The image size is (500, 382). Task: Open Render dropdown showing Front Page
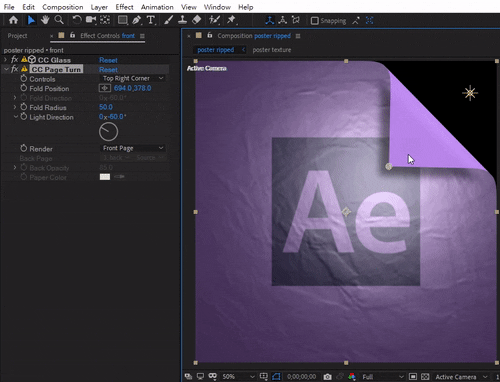point(133,148)
